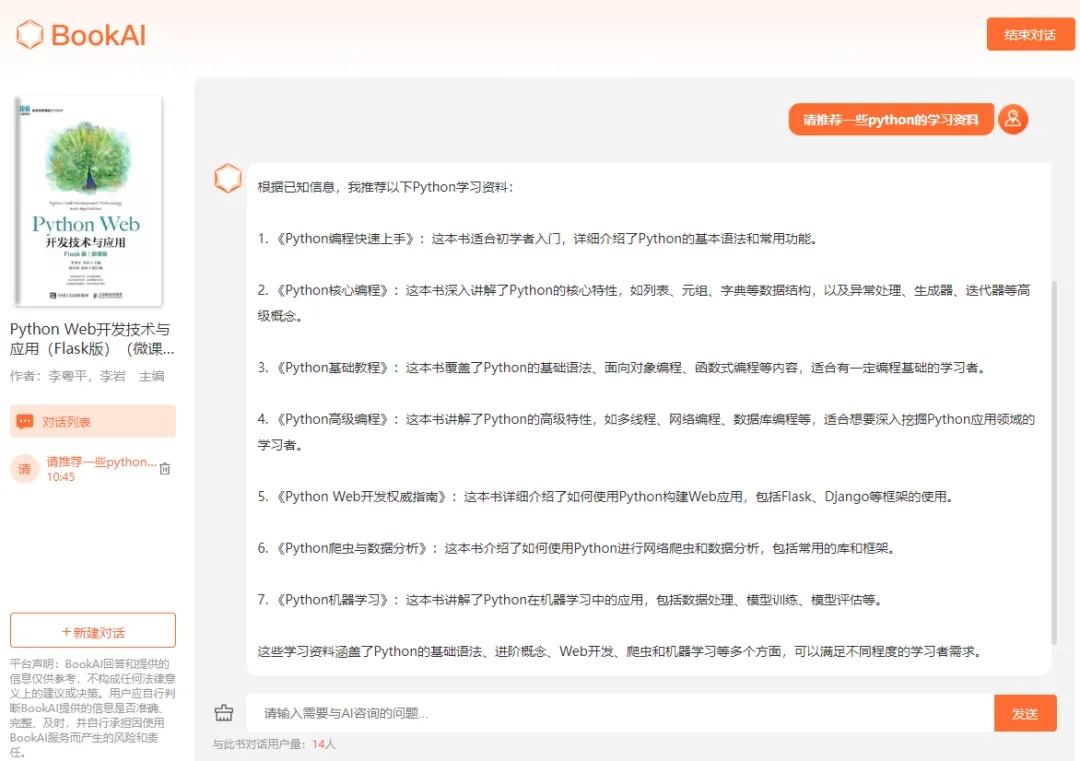Click the user avatar beside the sent message
This screenshot has height=761, width=1080.
click(x=1013, y=120)
